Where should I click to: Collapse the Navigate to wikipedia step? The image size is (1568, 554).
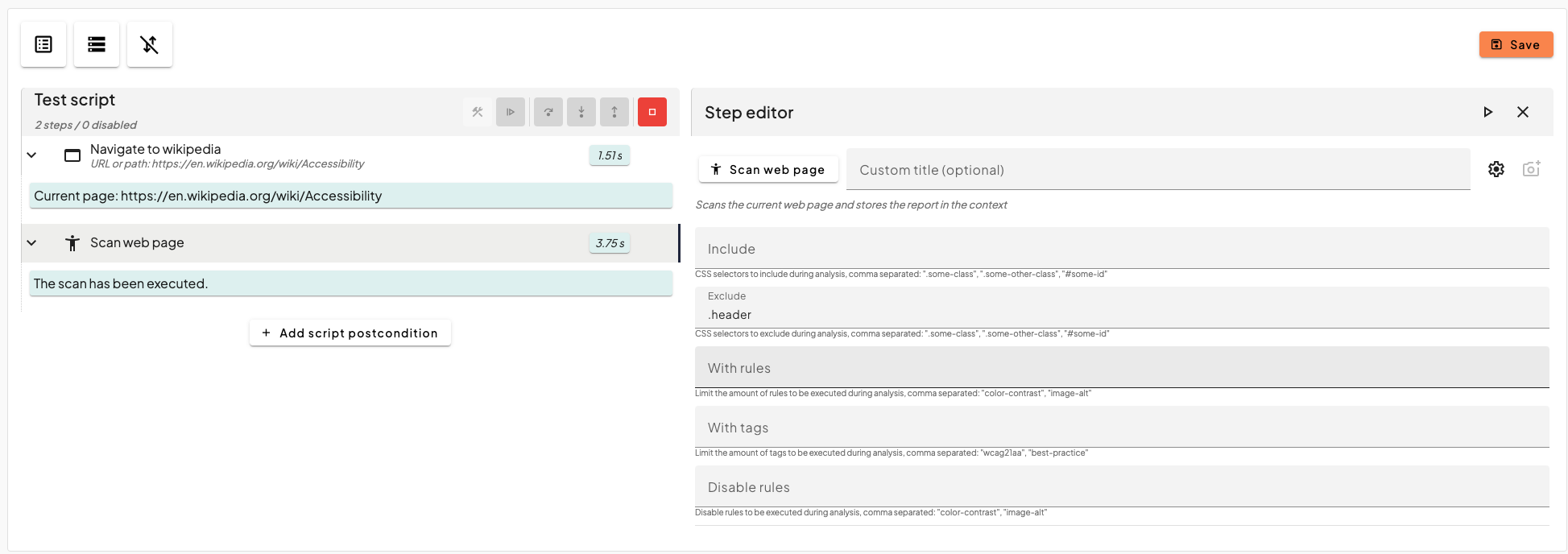point(31,155)
